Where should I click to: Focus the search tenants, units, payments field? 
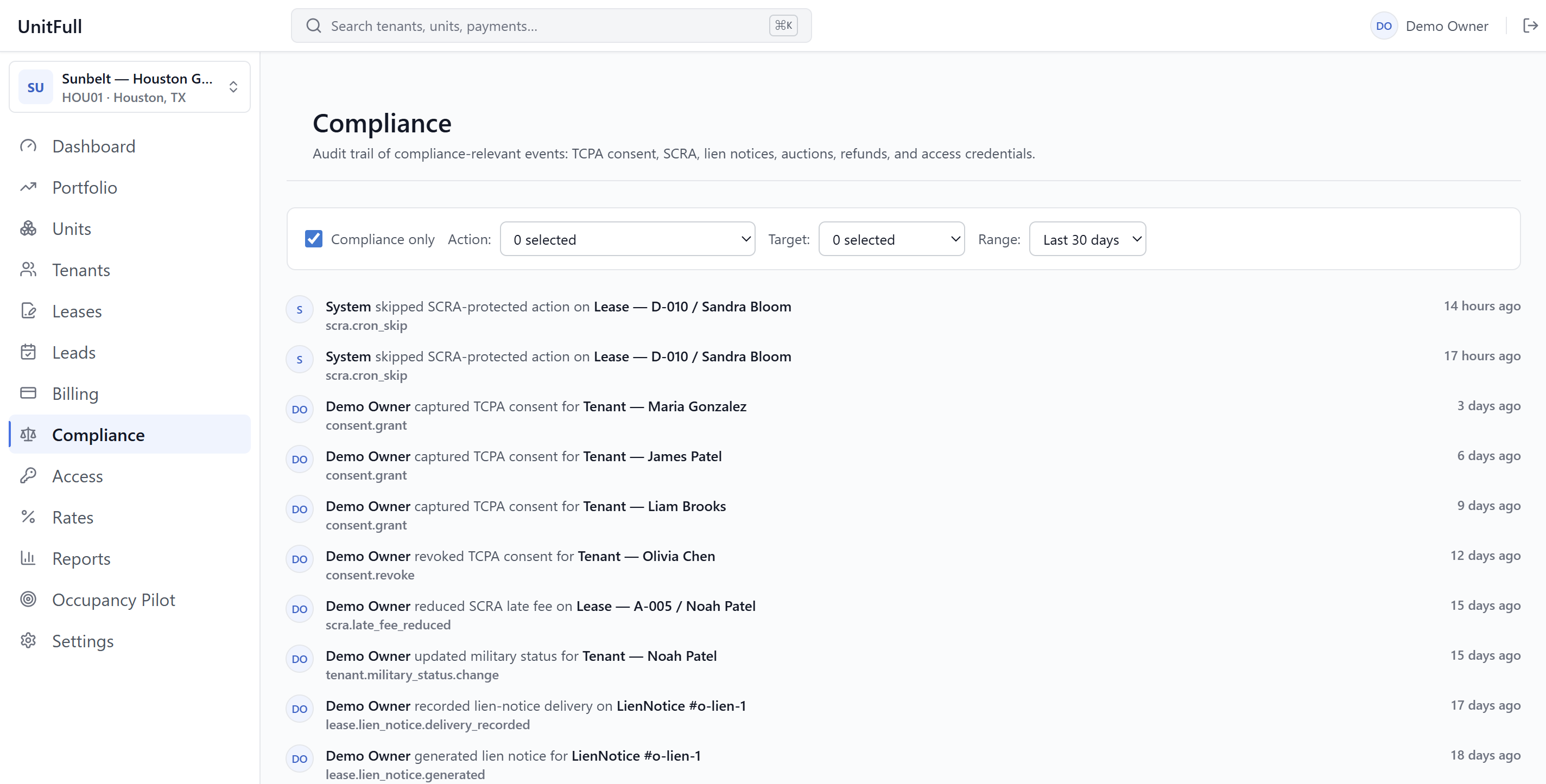tap(551, 26)
